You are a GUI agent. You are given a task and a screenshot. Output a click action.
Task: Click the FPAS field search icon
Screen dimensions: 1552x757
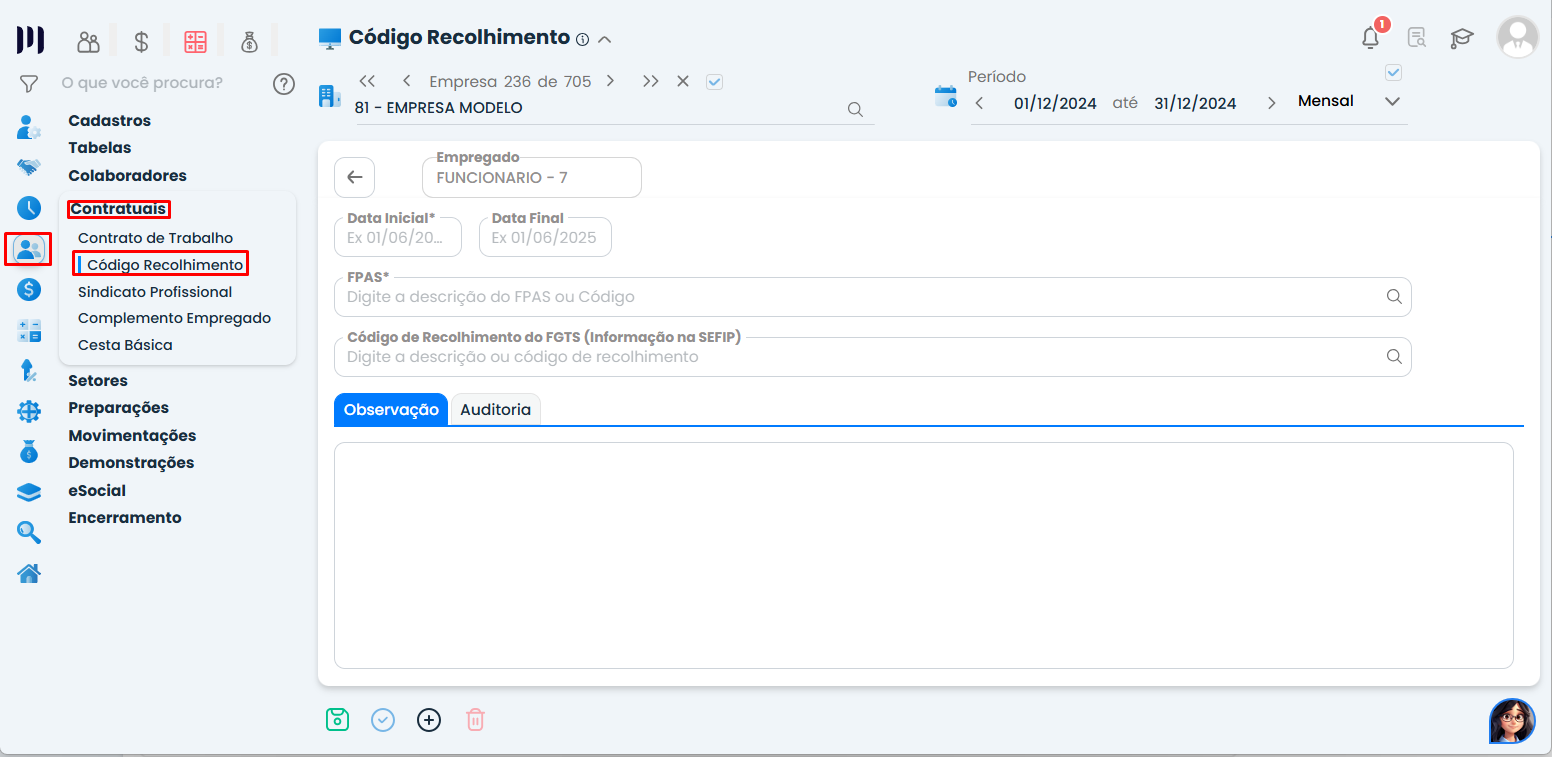point(1394,297)
